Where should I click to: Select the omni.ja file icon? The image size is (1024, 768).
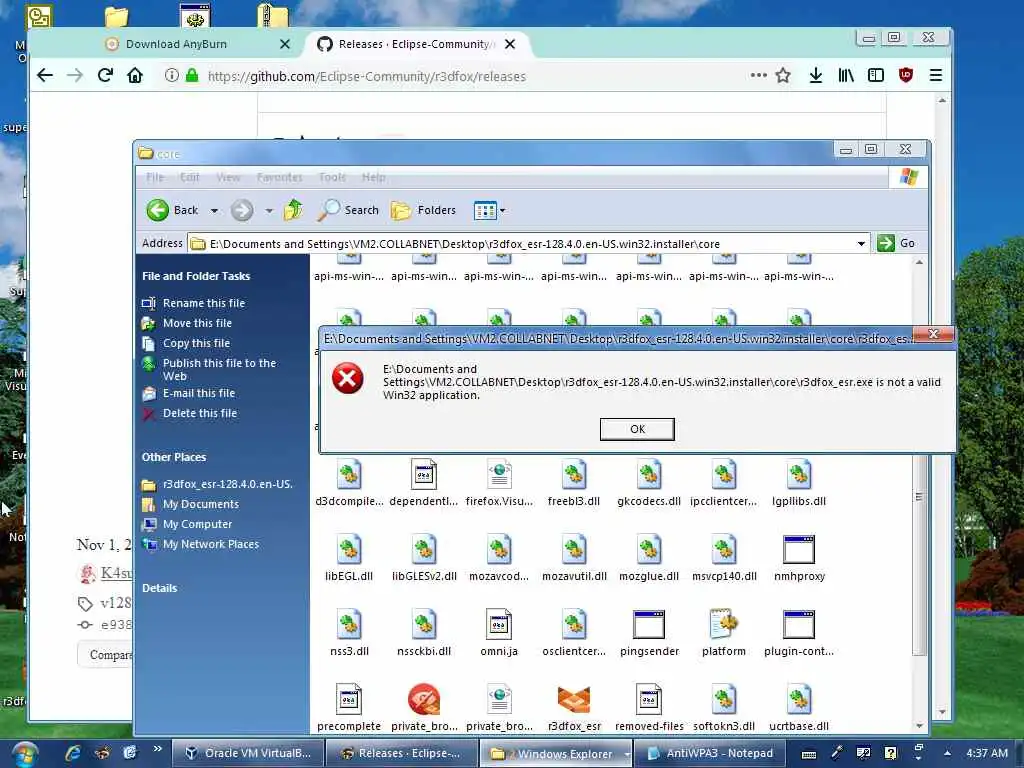pos(499,624)
